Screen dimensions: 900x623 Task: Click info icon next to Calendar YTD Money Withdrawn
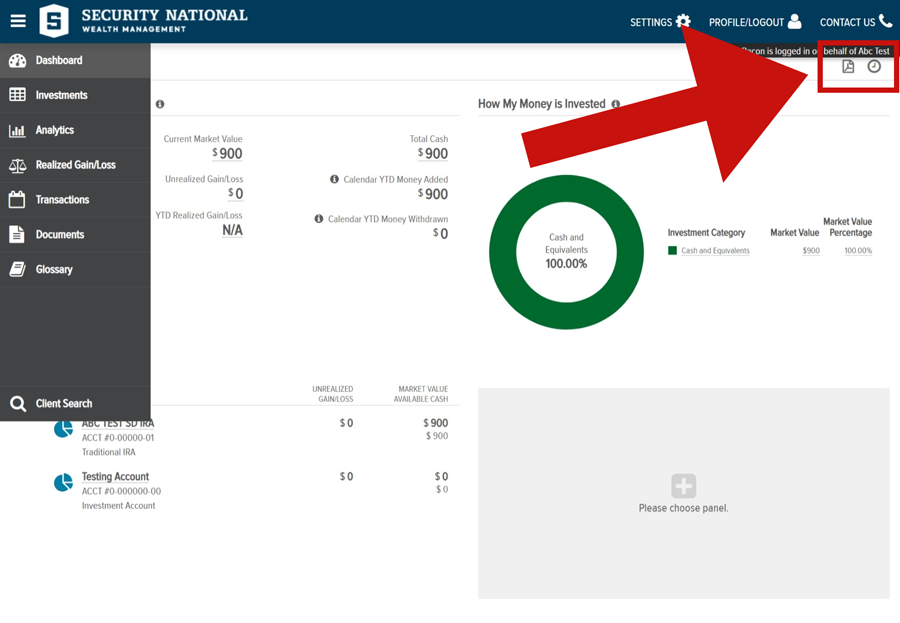click(x=319, y=219)
